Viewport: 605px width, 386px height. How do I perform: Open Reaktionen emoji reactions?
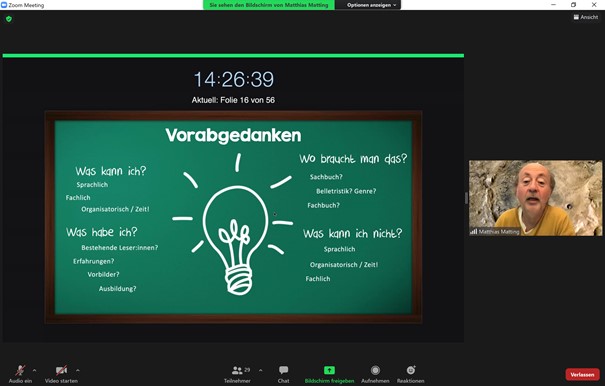pos(411,370)
